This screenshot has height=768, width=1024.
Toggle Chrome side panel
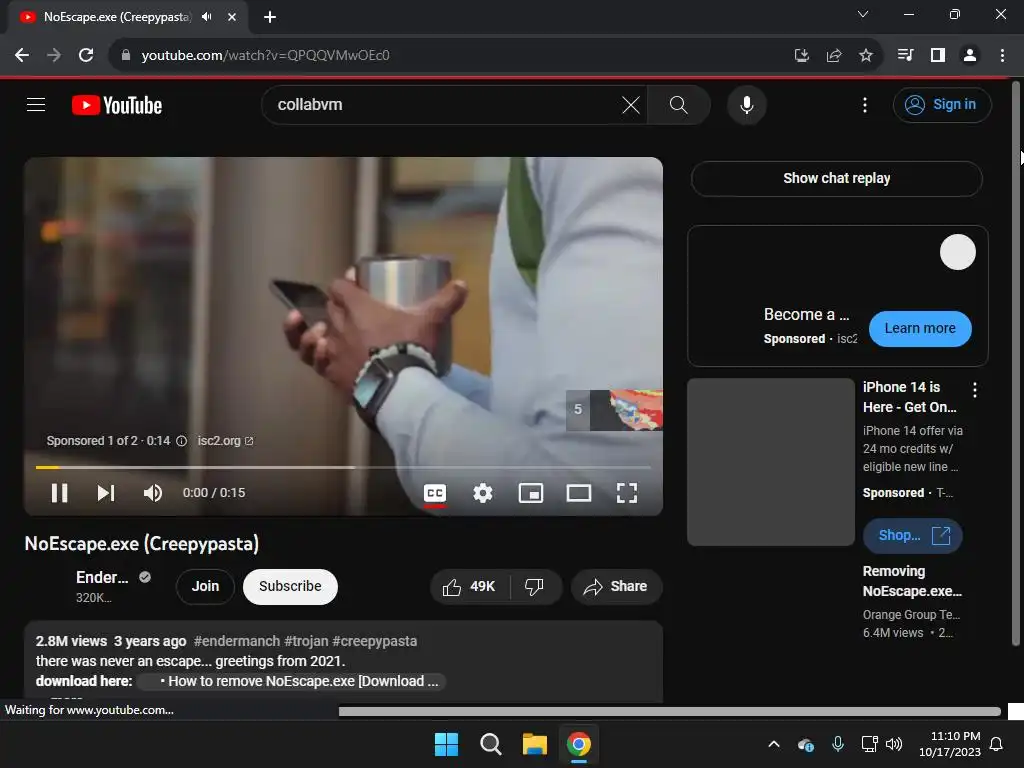coord(938,56)
